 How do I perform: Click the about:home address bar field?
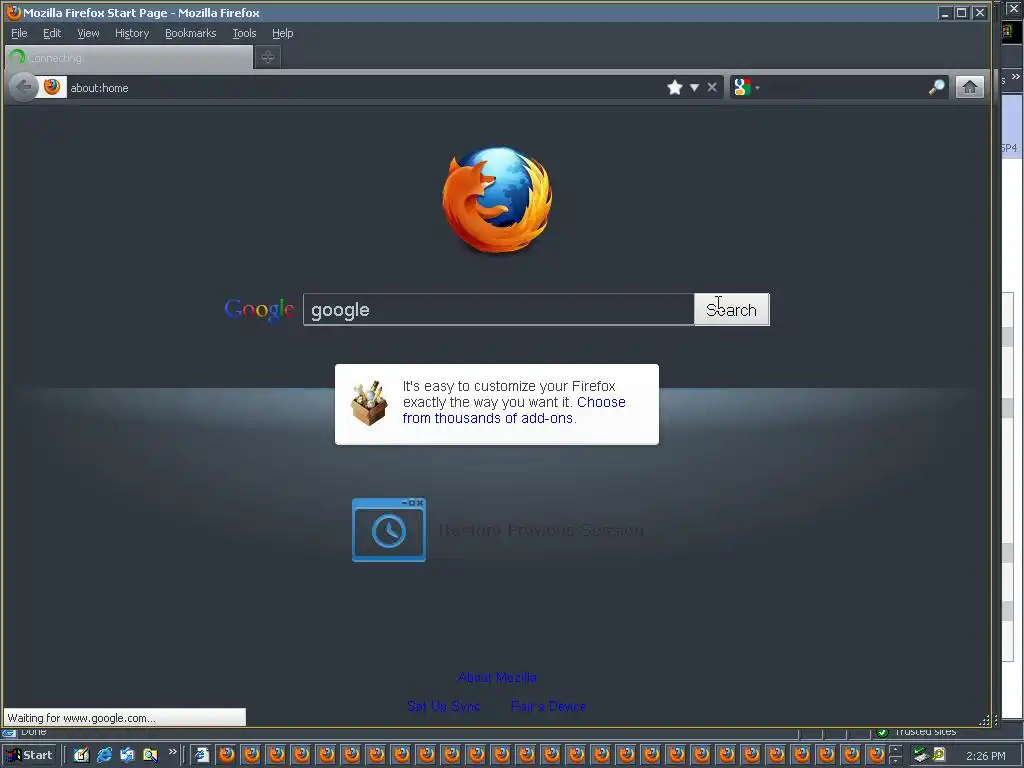[x=366, y=88]
